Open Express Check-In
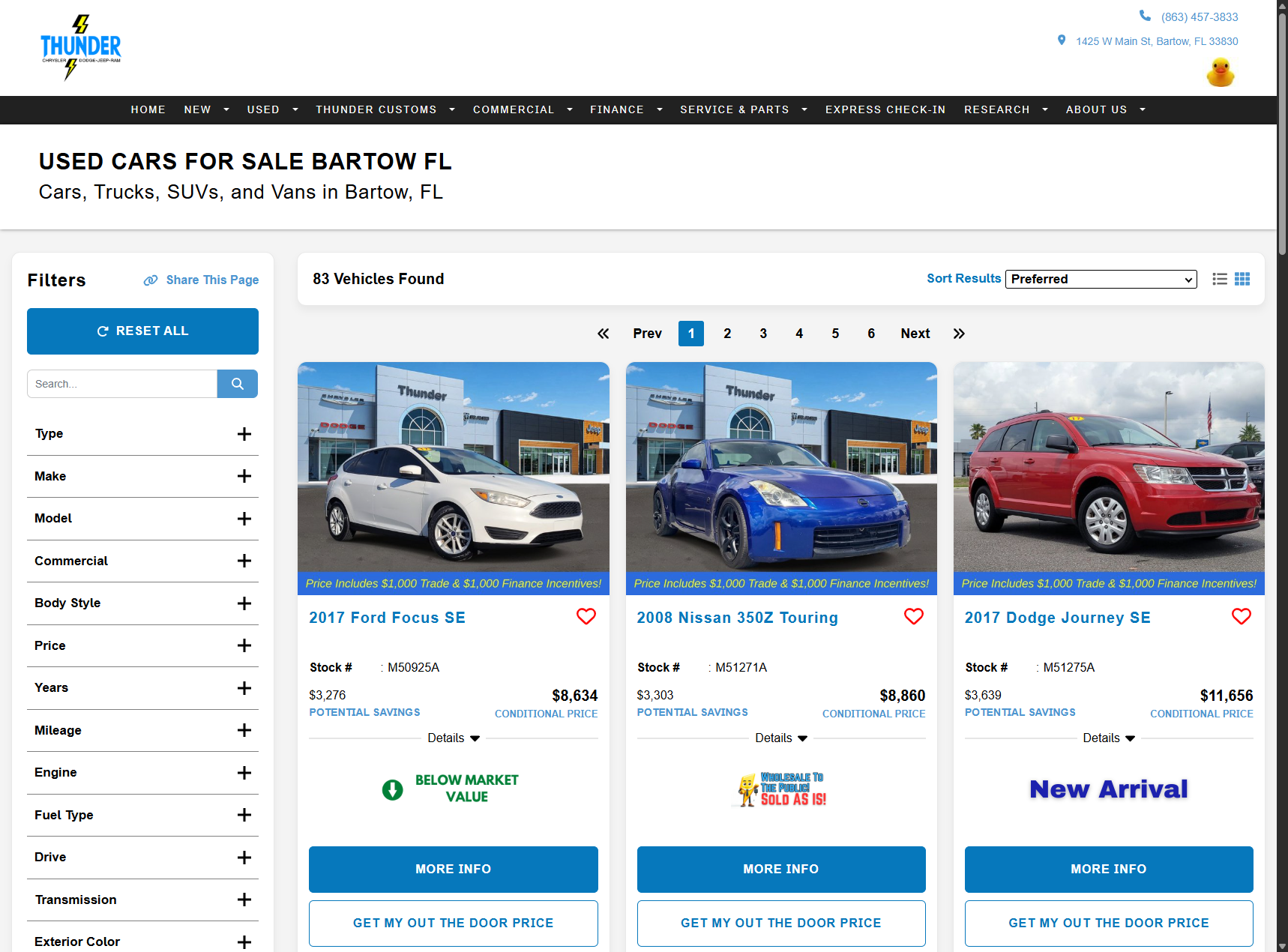This screenshot has width=1288, height=952. 885,109
